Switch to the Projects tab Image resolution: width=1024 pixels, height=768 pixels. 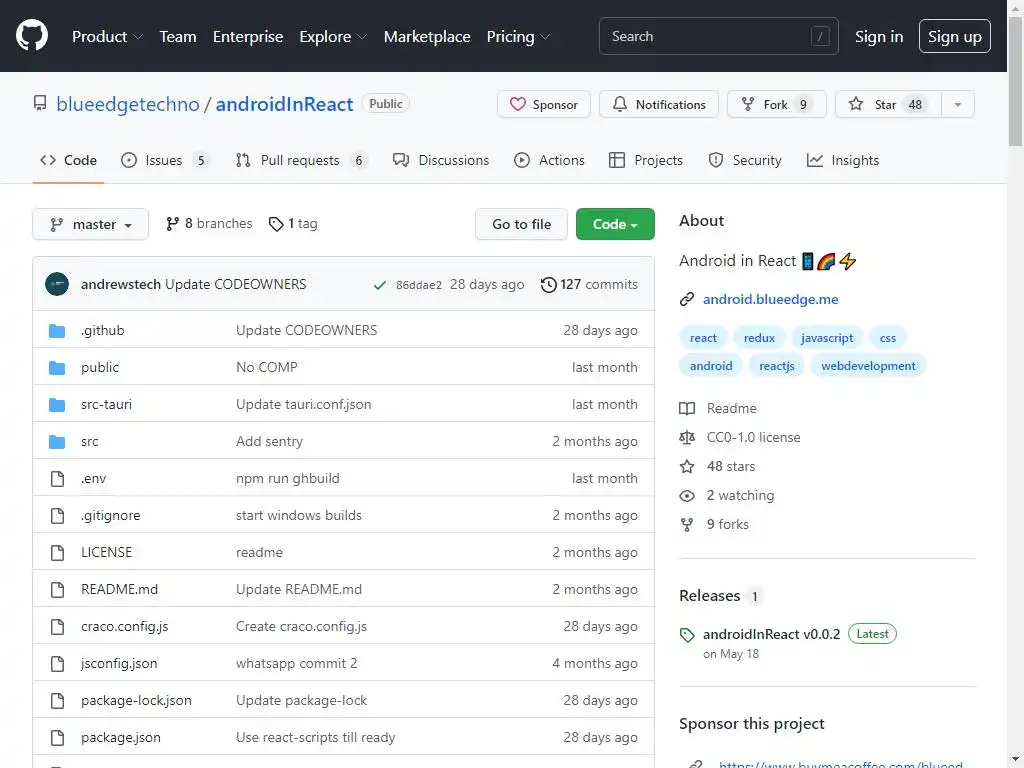[x=646, y=161]
